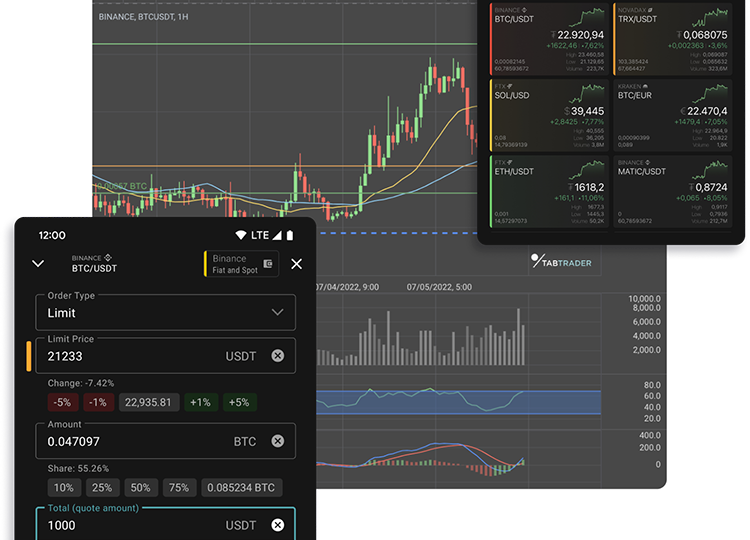This screenshot has width=750, height=540.
Task: Click the BINANCE, BTCUSDT, 1H chart label
Action: tap(143, 17)
